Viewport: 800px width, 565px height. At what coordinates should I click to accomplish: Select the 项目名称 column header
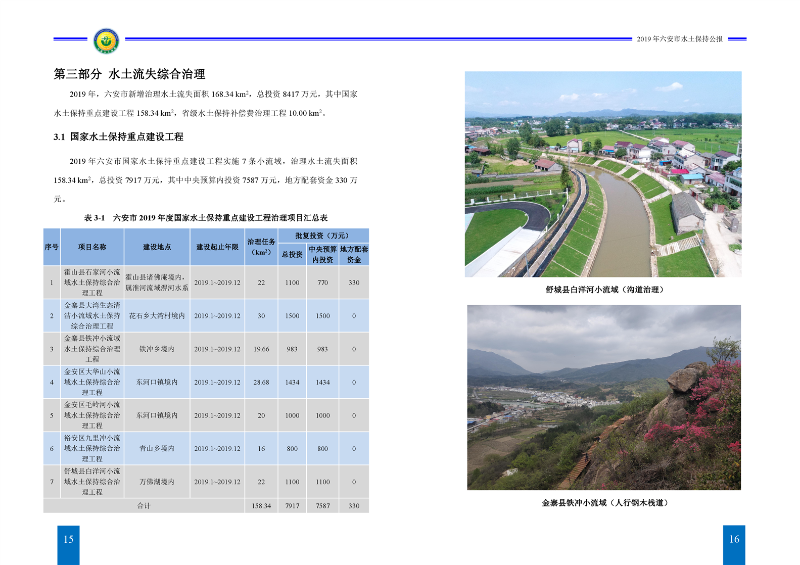tap(92, 246)
